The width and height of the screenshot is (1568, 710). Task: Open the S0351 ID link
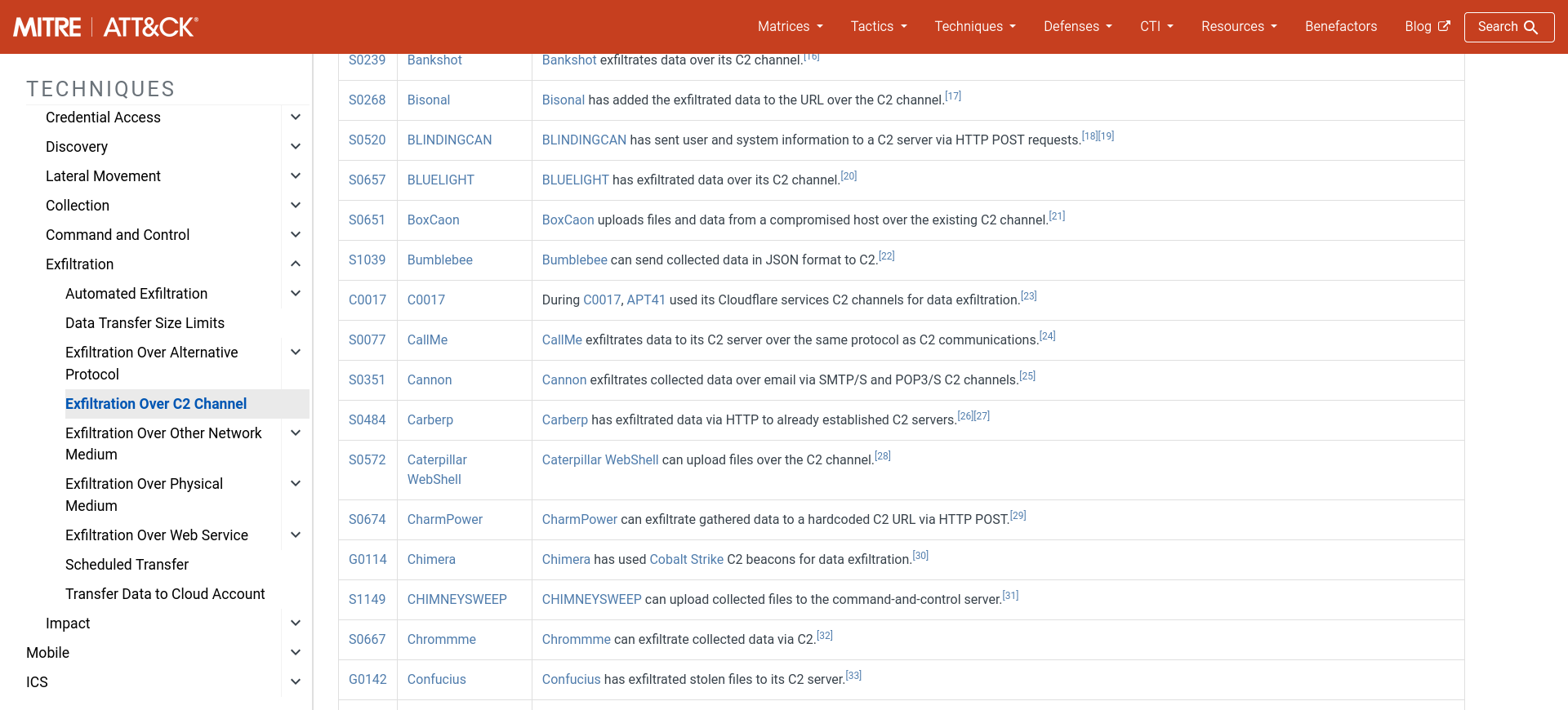[x=367, y=380]
